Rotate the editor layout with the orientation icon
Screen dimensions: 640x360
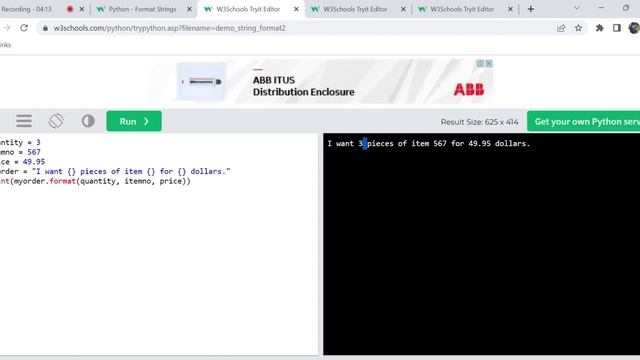(56, 121)
